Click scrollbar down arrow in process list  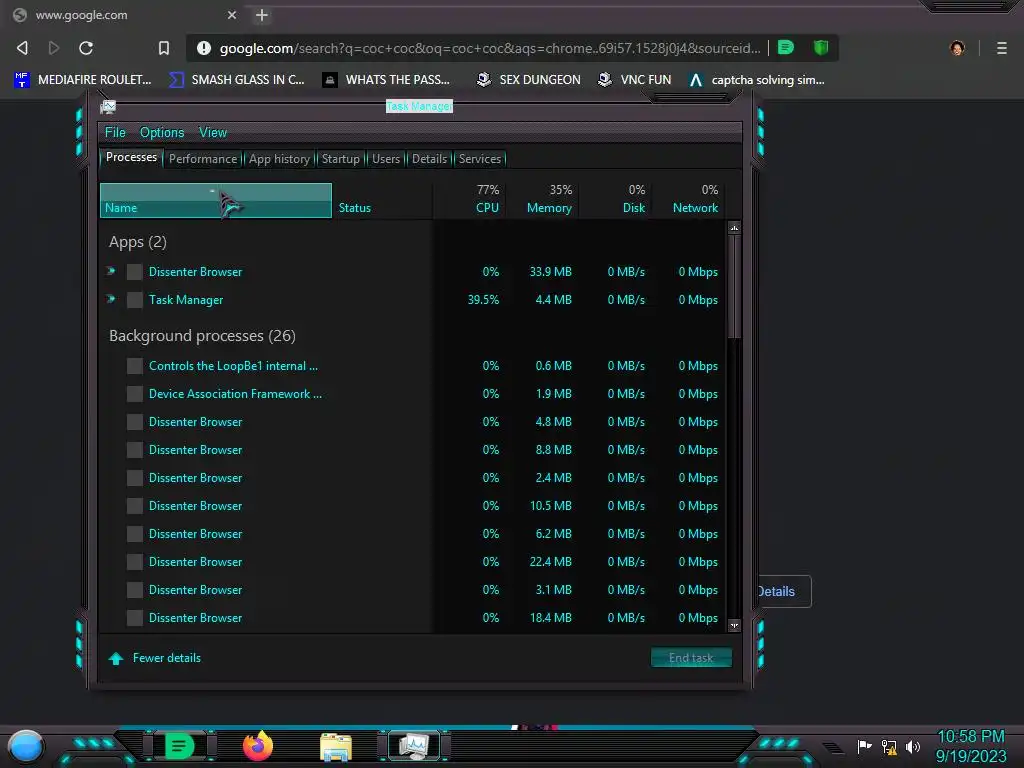tap(734, 625)
